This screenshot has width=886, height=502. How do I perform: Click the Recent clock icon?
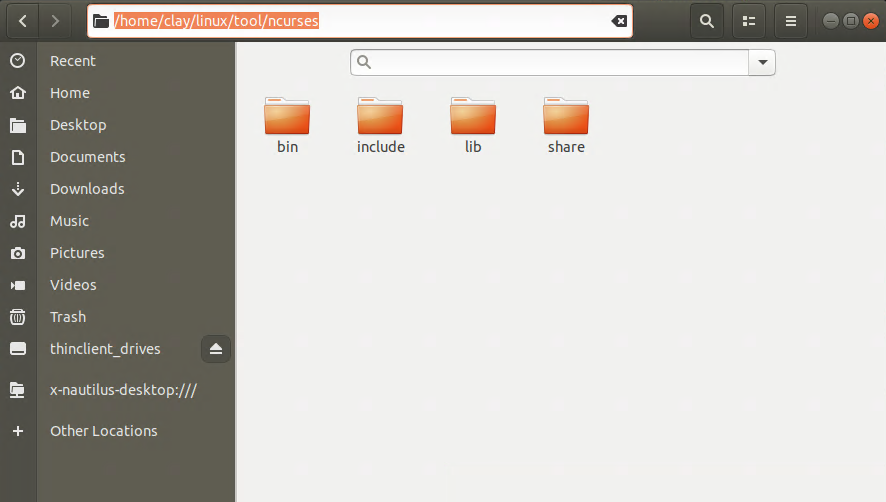pyautogui.click(x=18, y=60)
